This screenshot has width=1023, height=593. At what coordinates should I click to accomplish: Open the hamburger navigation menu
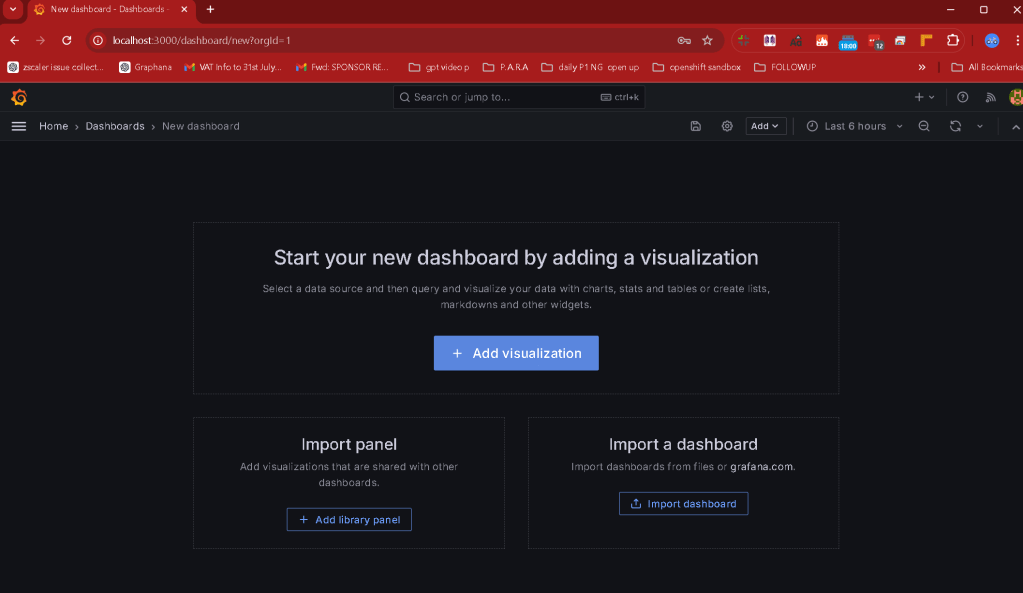pos(19,127)
